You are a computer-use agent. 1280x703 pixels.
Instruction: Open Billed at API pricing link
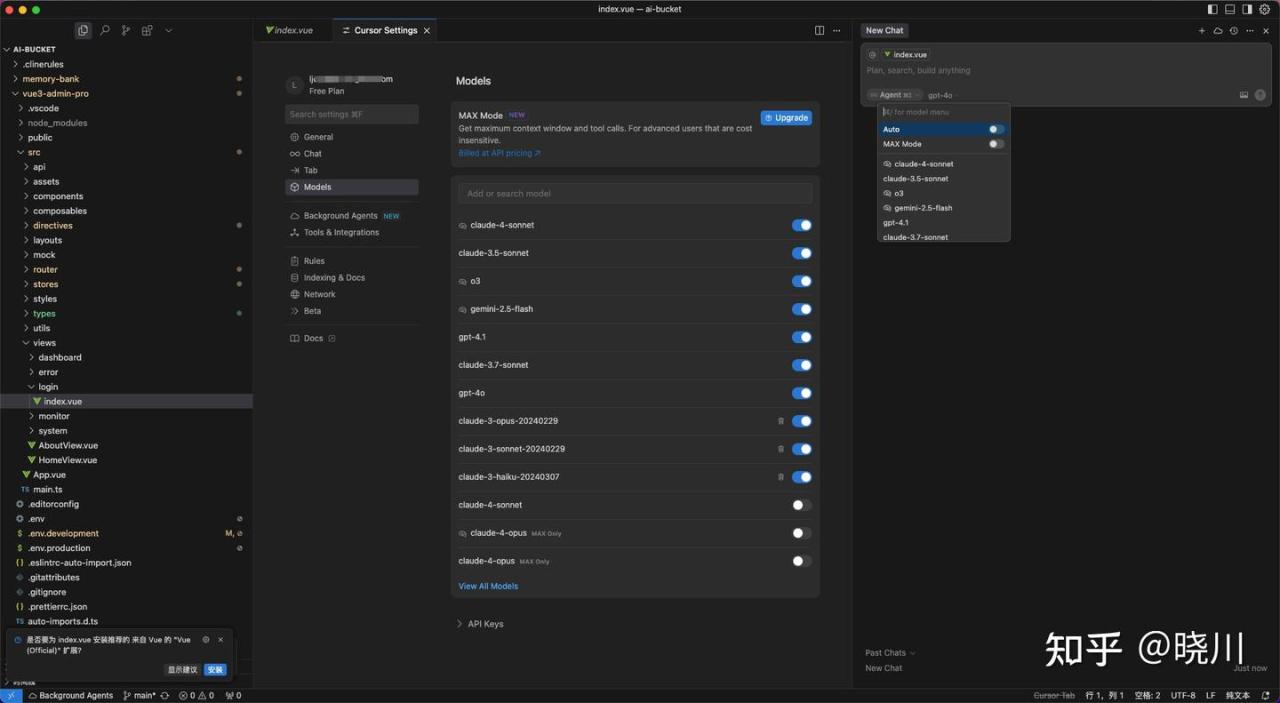point(499,154)
